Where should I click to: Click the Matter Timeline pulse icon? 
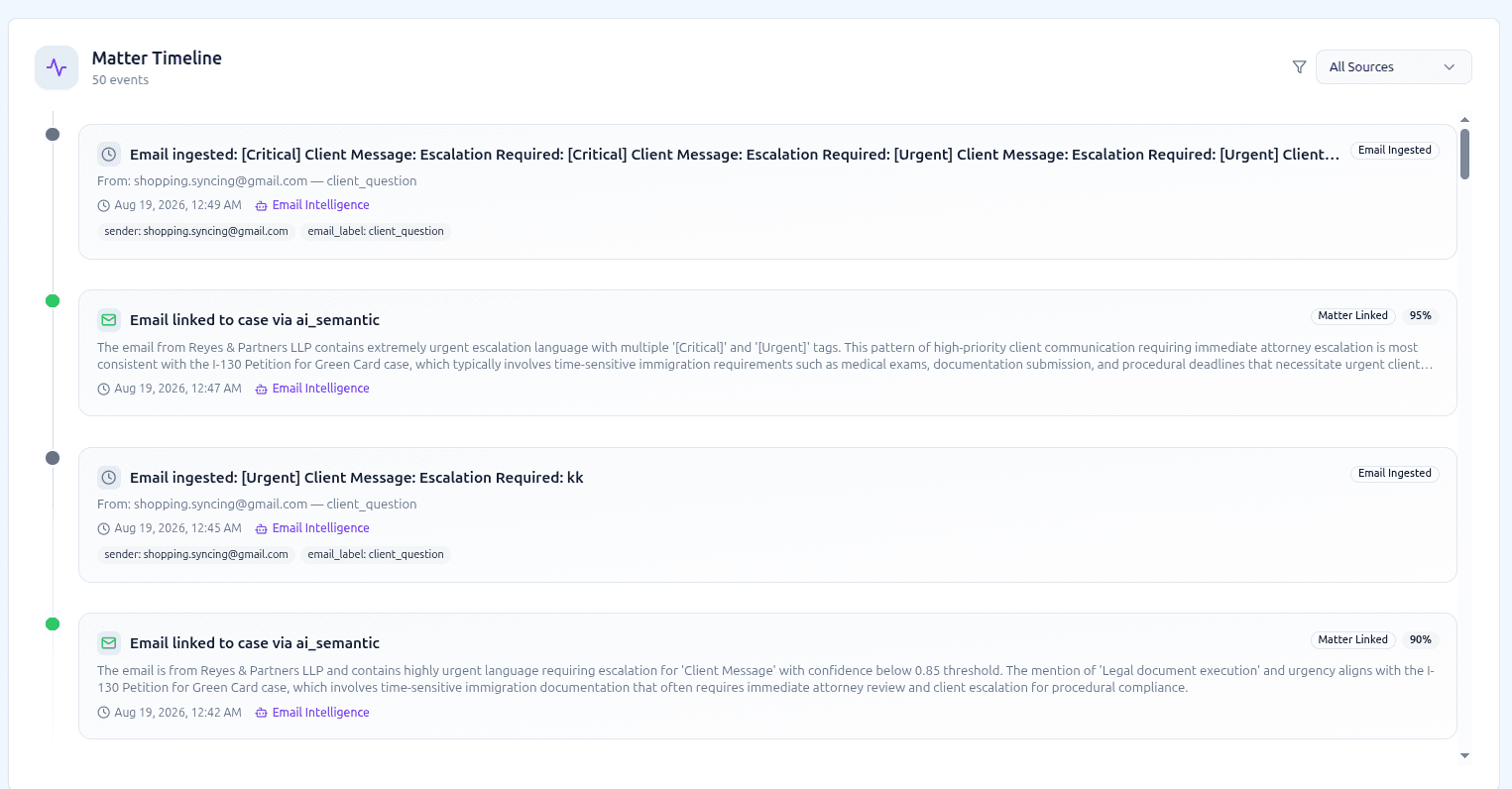tap(57, 67)
